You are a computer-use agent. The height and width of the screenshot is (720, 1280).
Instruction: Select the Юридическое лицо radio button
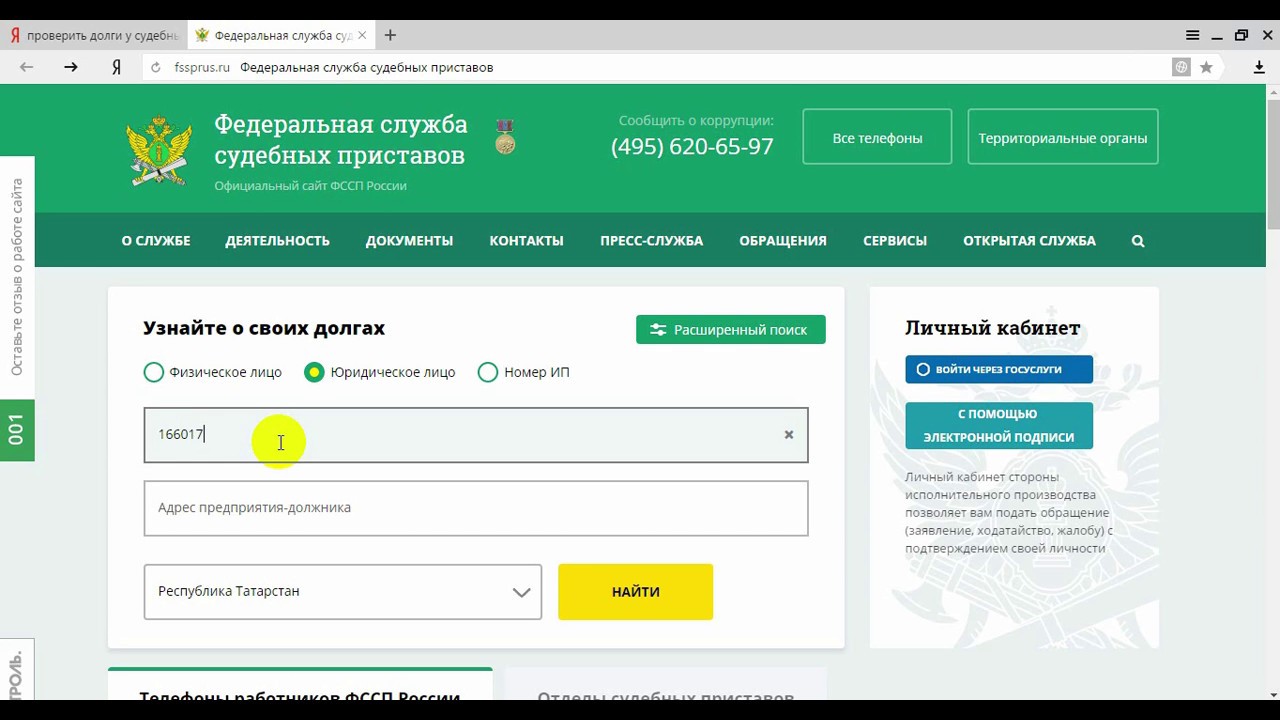coord(314,372)
